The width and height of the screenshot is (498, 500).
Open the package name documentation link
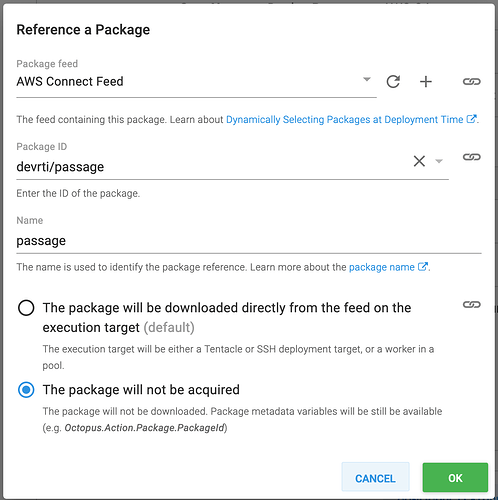pyautogui.click(x=382, y=267)
